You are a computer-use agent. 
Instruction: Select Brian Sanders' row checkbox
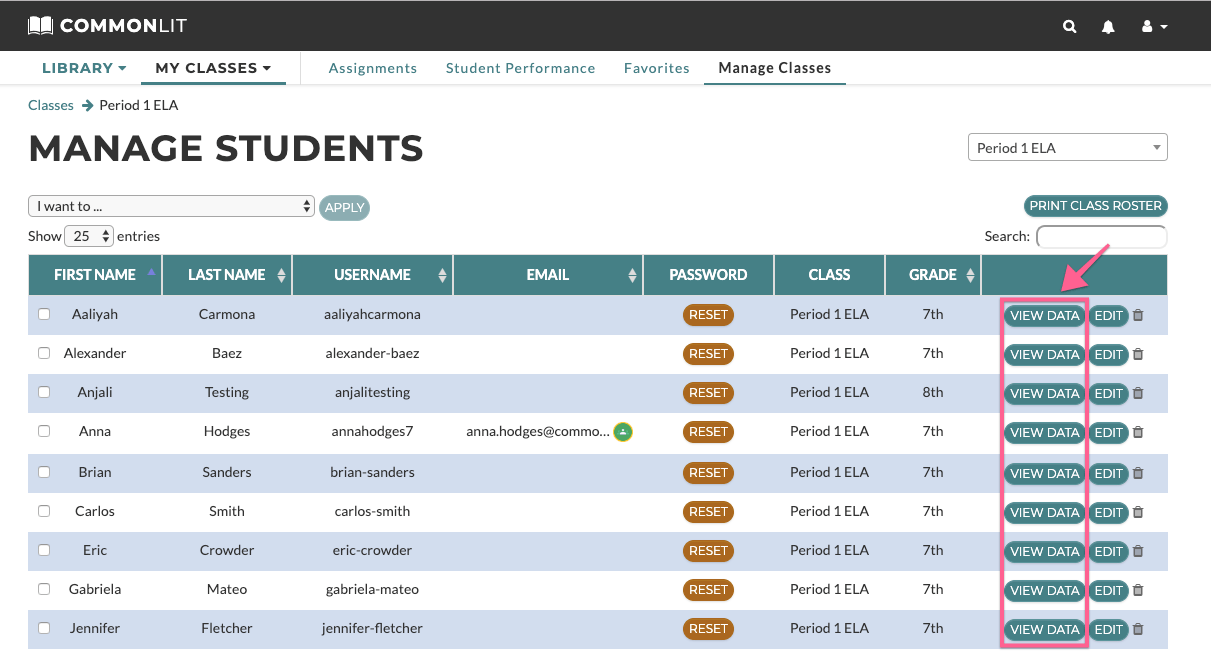point(44,472)
